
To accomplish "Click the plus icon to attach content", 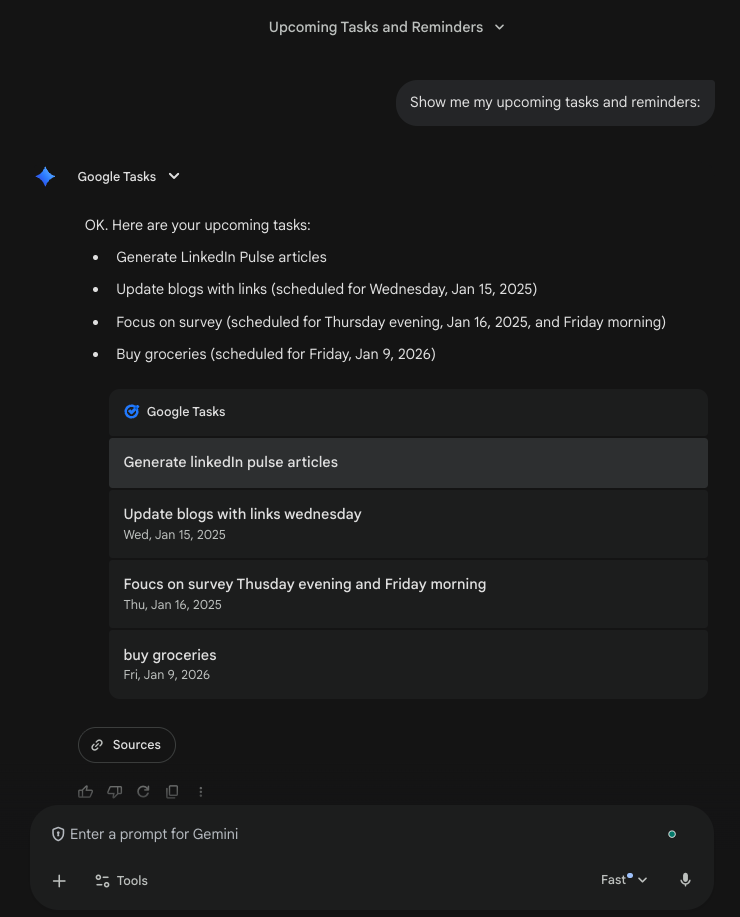I will pos(58,880).
